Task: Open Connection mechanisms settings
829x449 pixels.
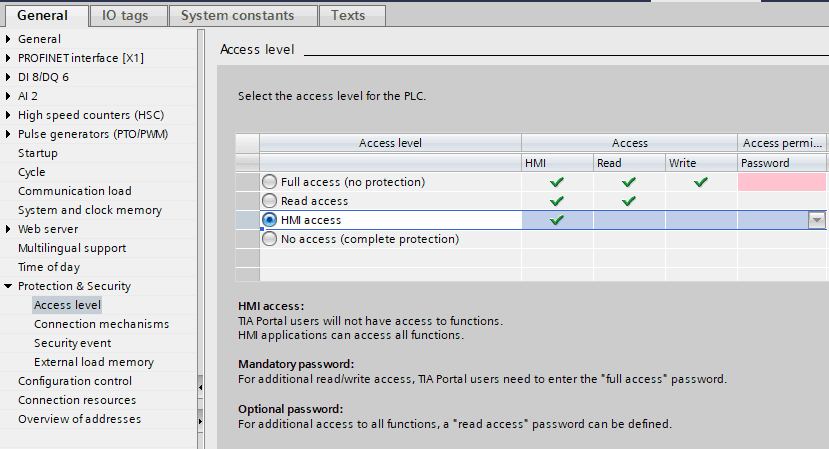Action: 101,324
